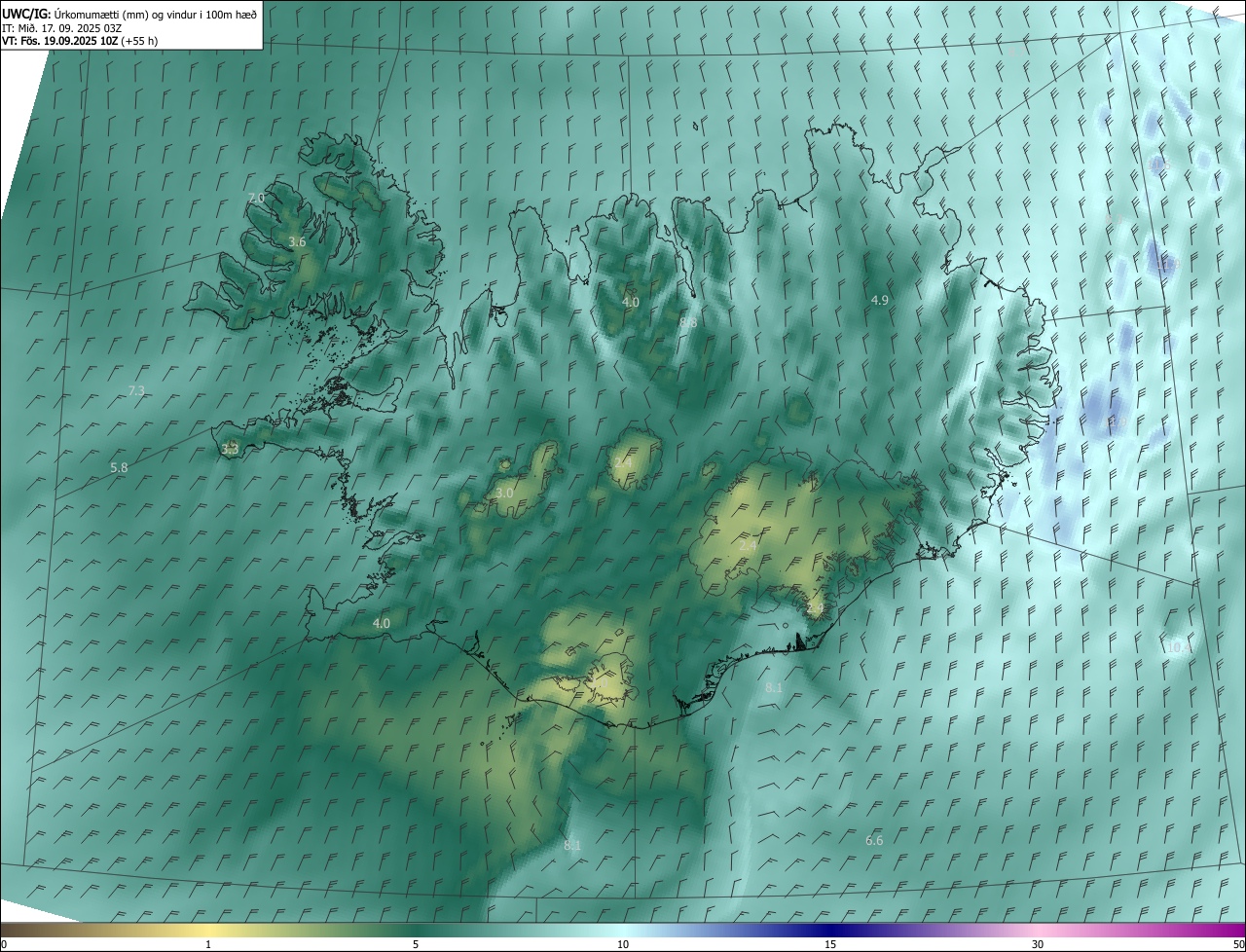Click the 4.0 value in northern Iceland
The height and width of the screenshot is (952, 1246).
pos(631,302)
